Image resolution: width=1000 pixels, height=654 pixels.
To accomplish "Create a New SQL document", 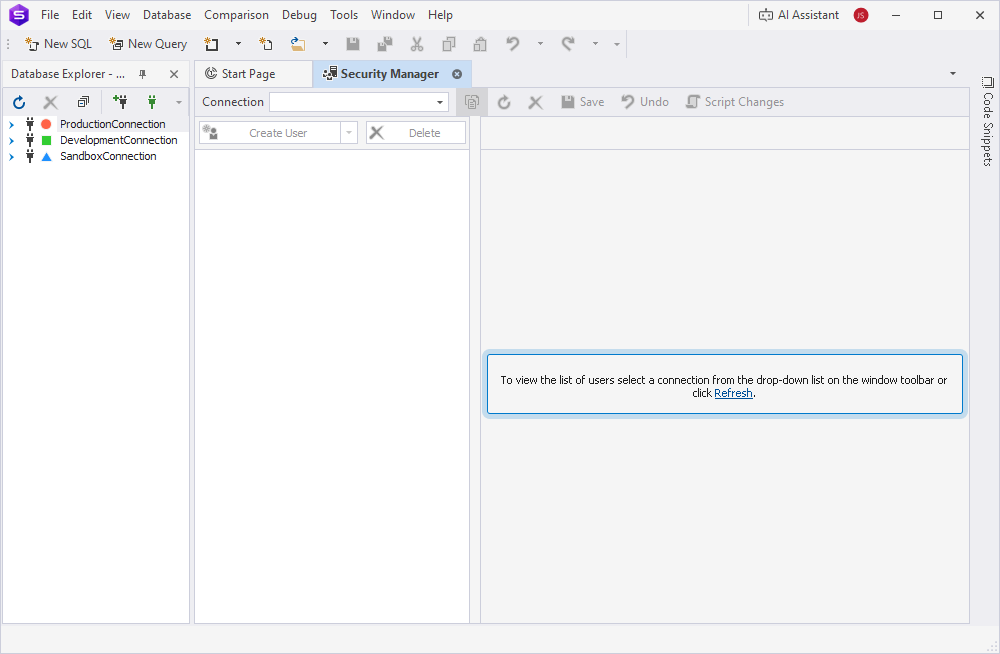I will (x=58, y=44).
